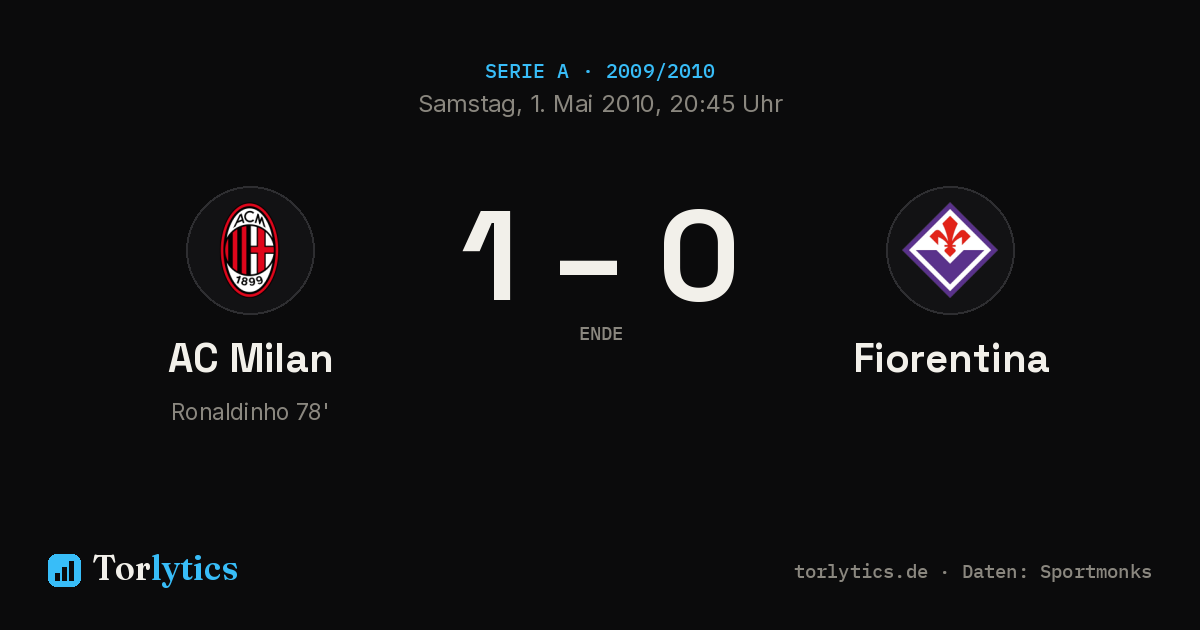The width and height of the screenshot is (1200, 630).
Task: Click the date Samstag, 1. Mai 2010
Action: (x=538, y=104)
